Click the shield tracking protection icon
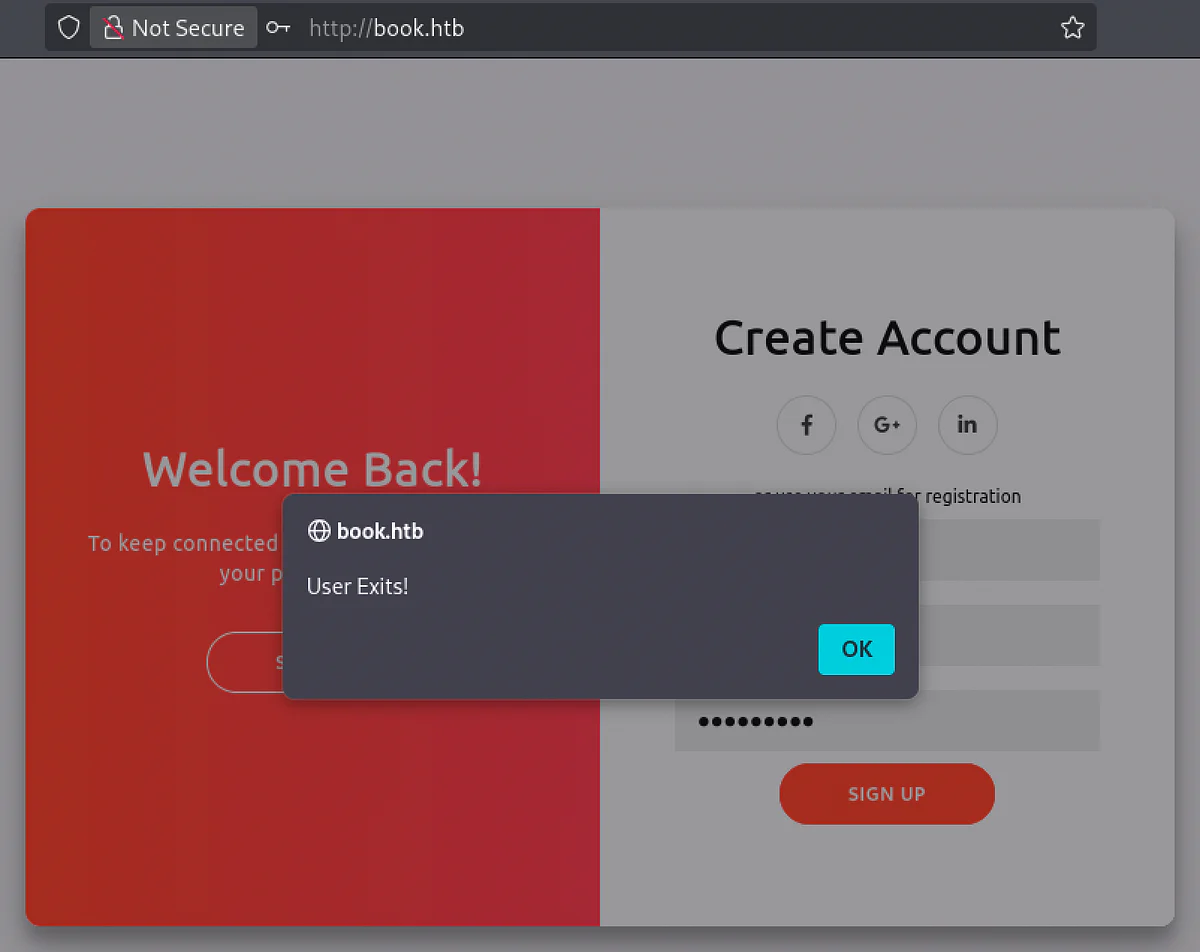The height and width of the screenshot is (952, 1200). point(68,28)
